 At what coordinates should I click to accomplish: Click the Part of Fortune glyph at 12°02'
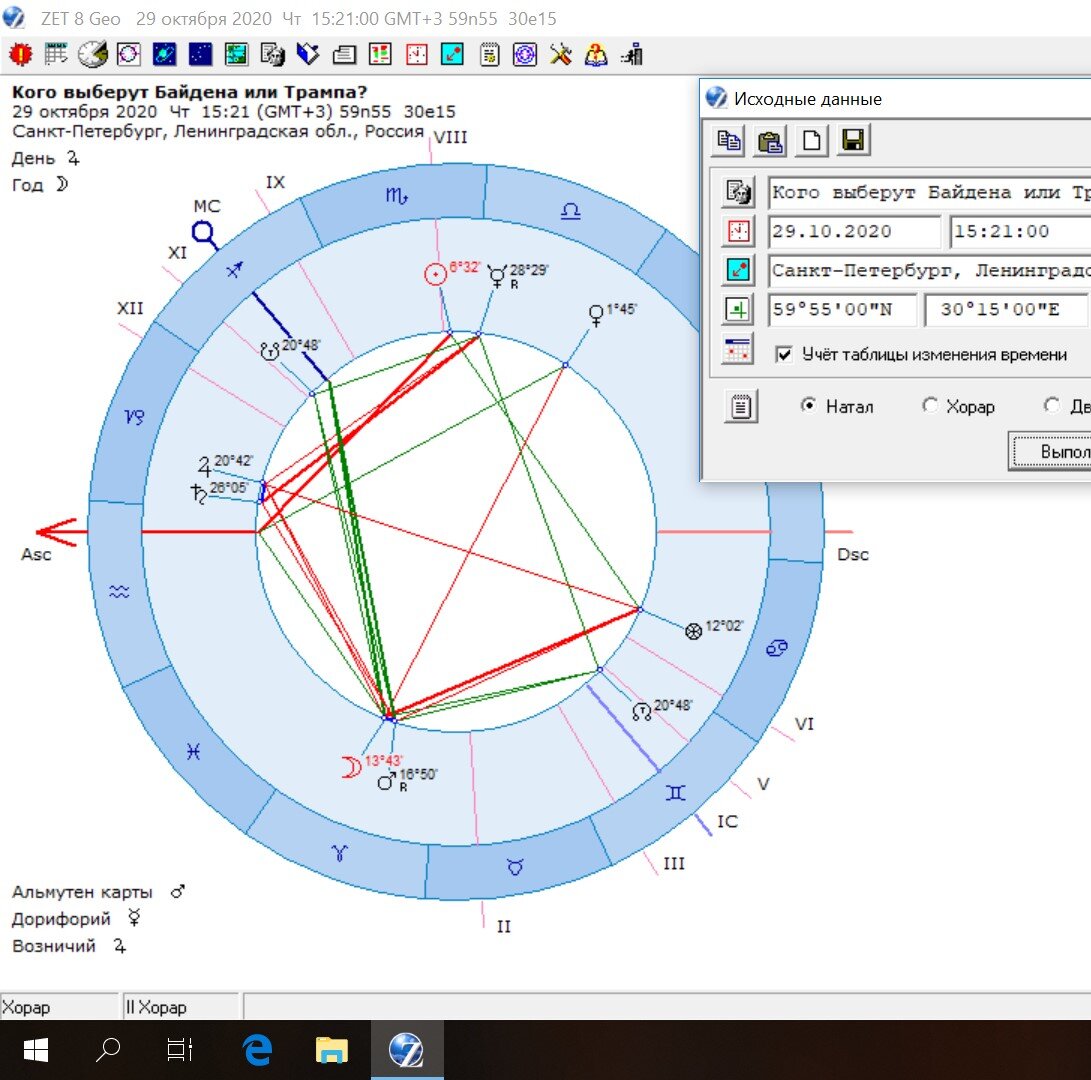[694, 631]
